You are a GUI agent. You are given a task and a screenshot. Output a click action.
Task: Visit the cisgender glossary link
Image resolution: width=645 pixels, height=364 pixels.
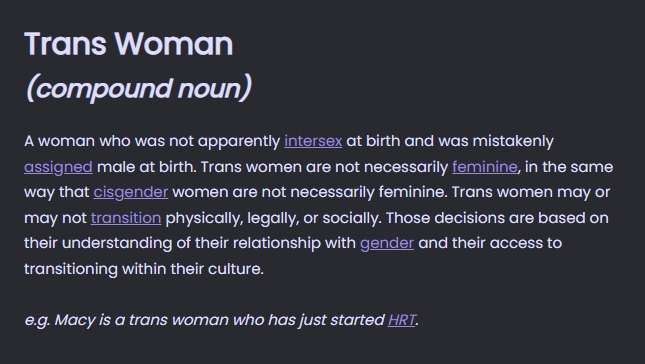(x=131, y=192)
